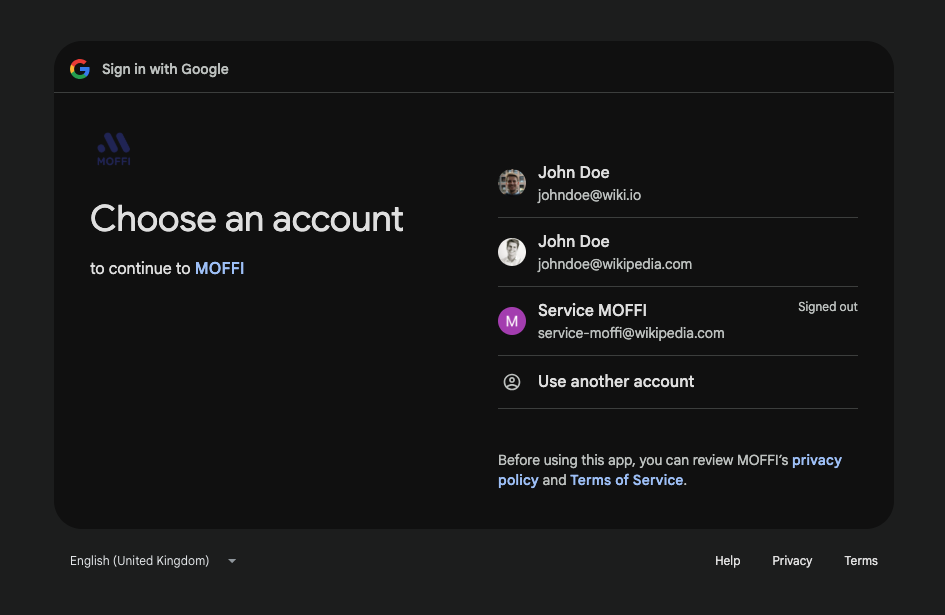The width and height of the screenshot is (945, 615).
Task: Choose the Service MOFFI account
Action: click(677, 321)
